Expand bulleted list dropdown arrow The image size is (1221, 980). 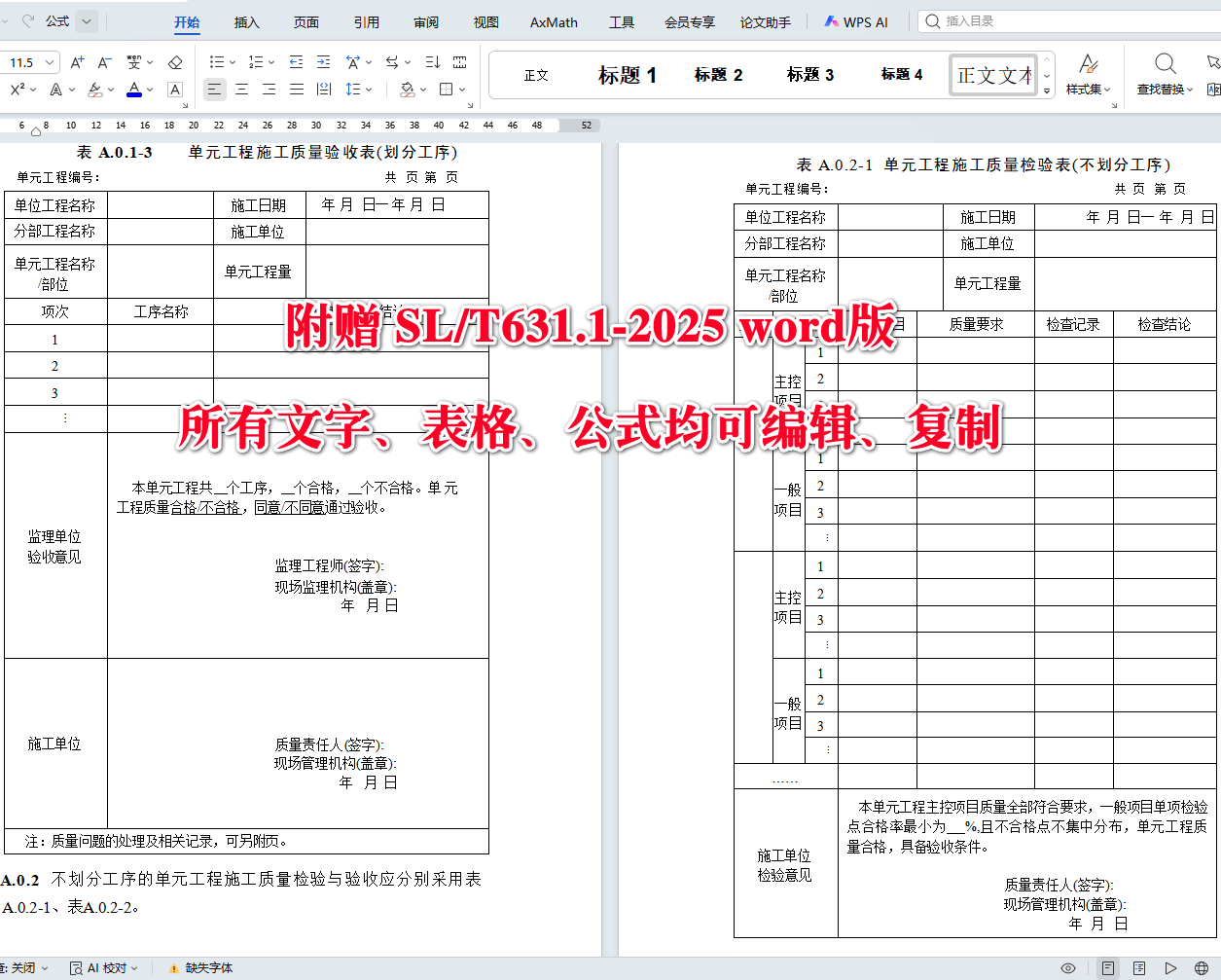pyautogui.click(x=233, y=62)
